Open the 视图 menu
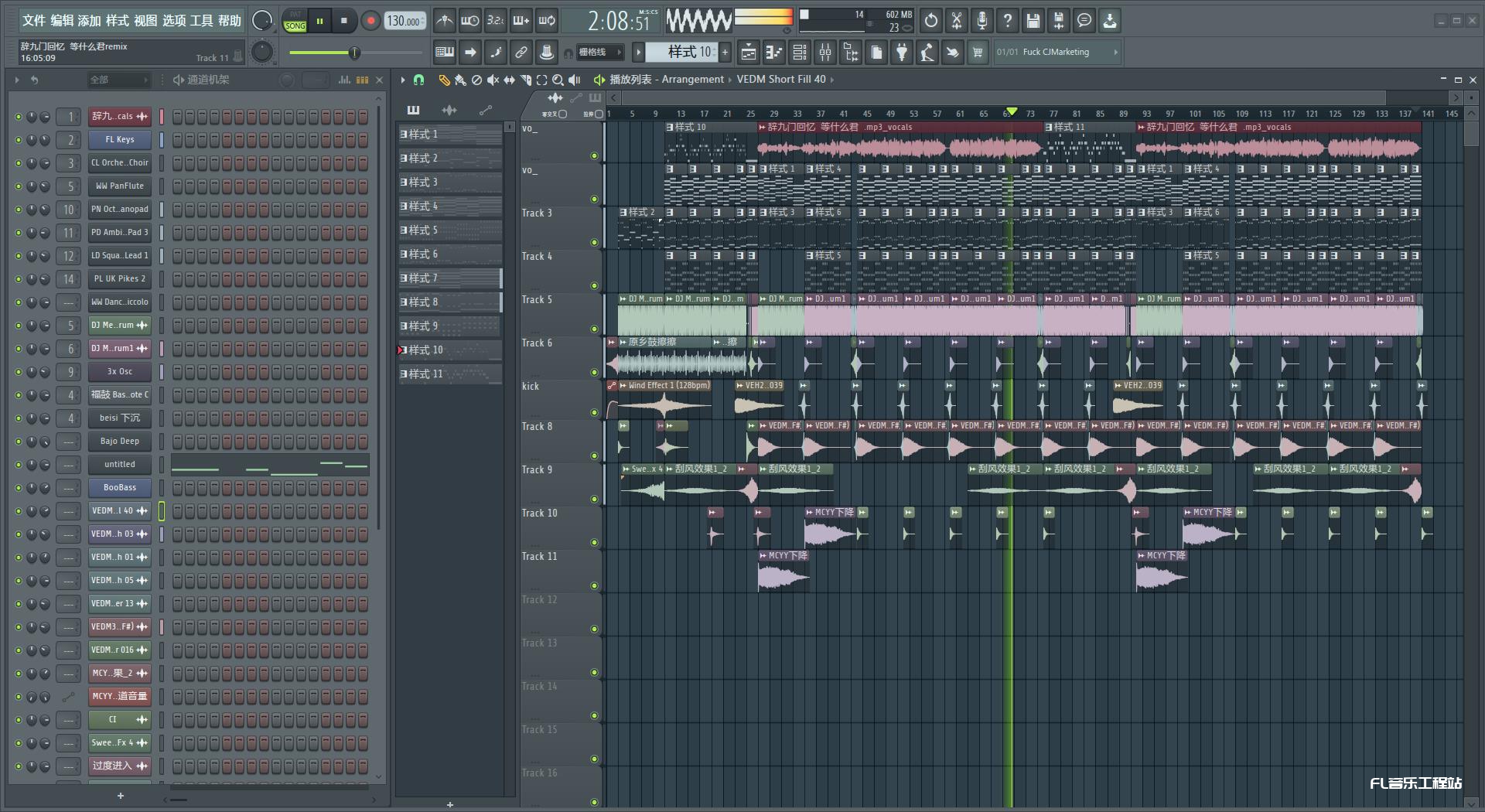 coord(145,21)
